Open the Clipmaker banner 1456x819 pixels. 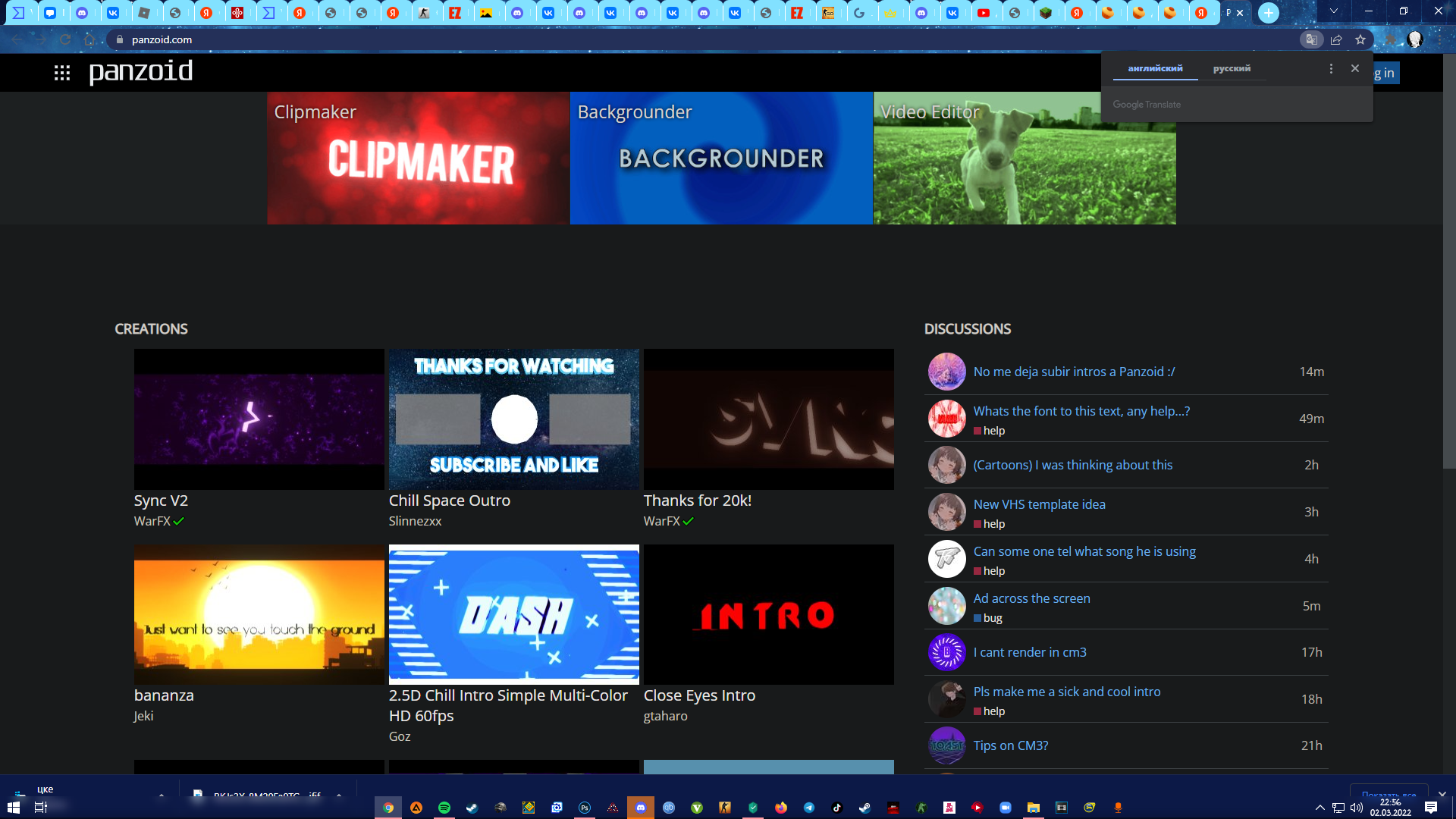tap(418, 158)
